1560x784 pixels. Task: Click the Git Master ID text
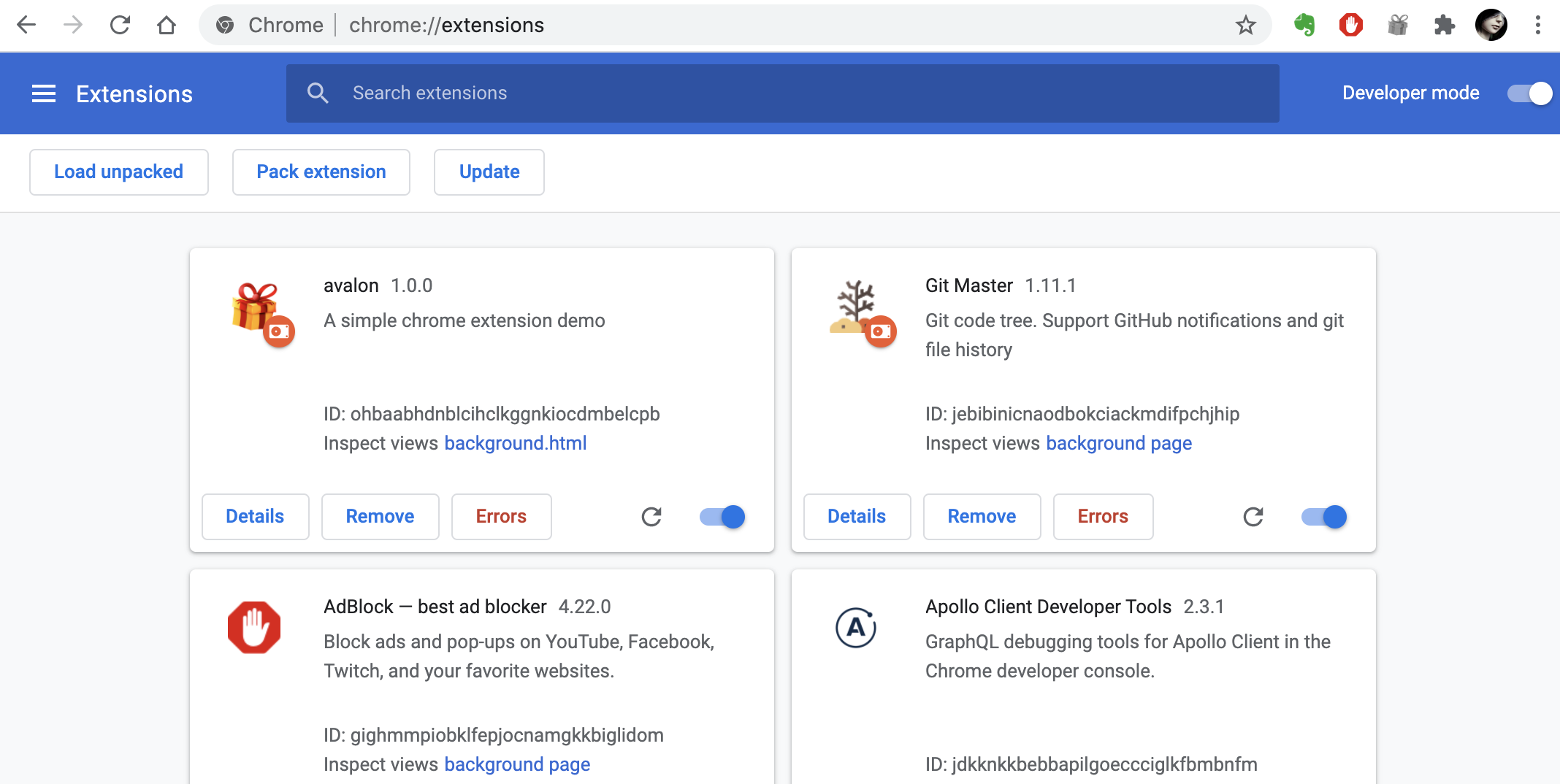(x=1082, y=414)
